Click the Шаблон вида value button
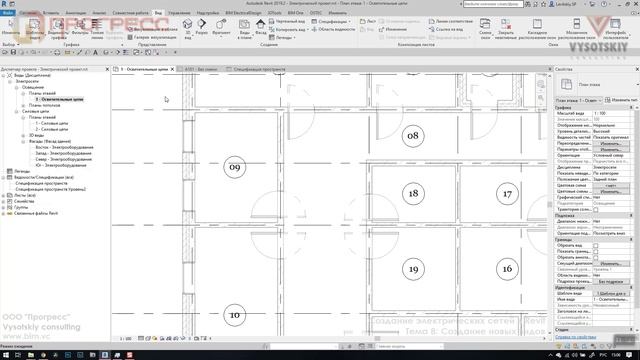The image size is (640, 360). (x=611, y=293)
